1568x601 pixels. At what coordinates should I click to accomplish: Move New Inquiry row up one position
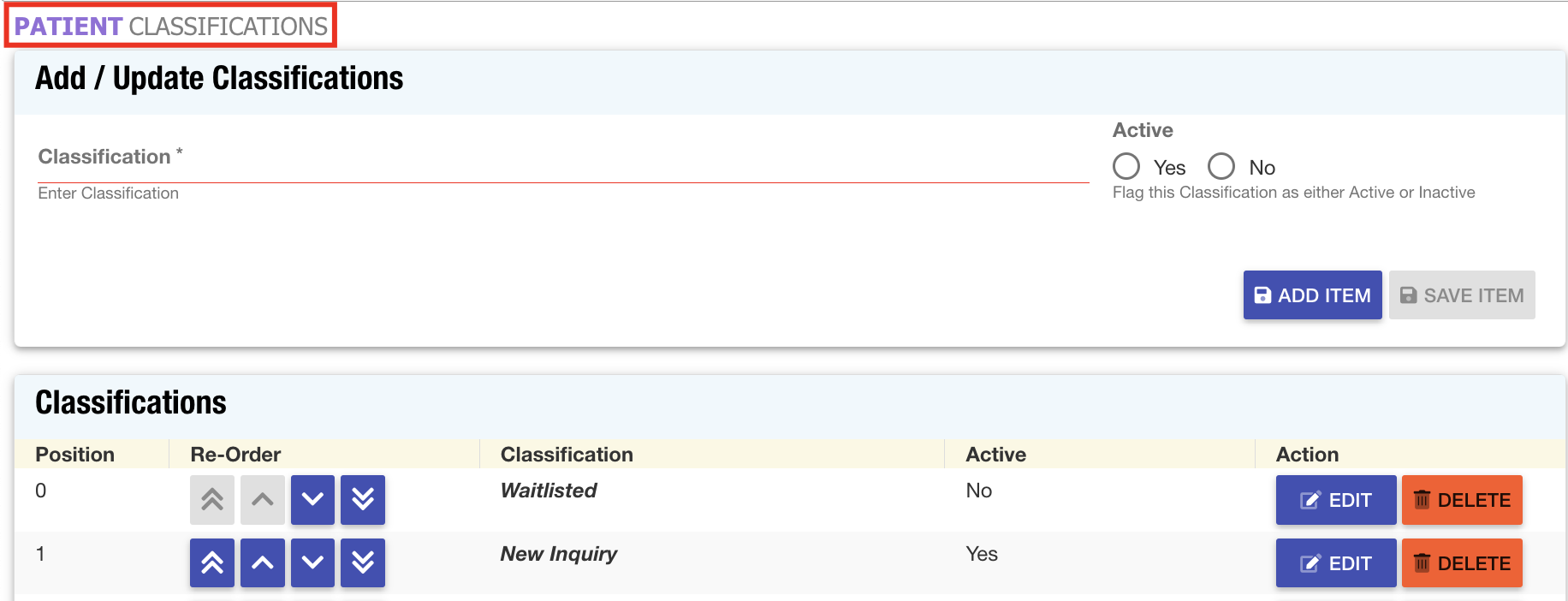pos(263,563)
